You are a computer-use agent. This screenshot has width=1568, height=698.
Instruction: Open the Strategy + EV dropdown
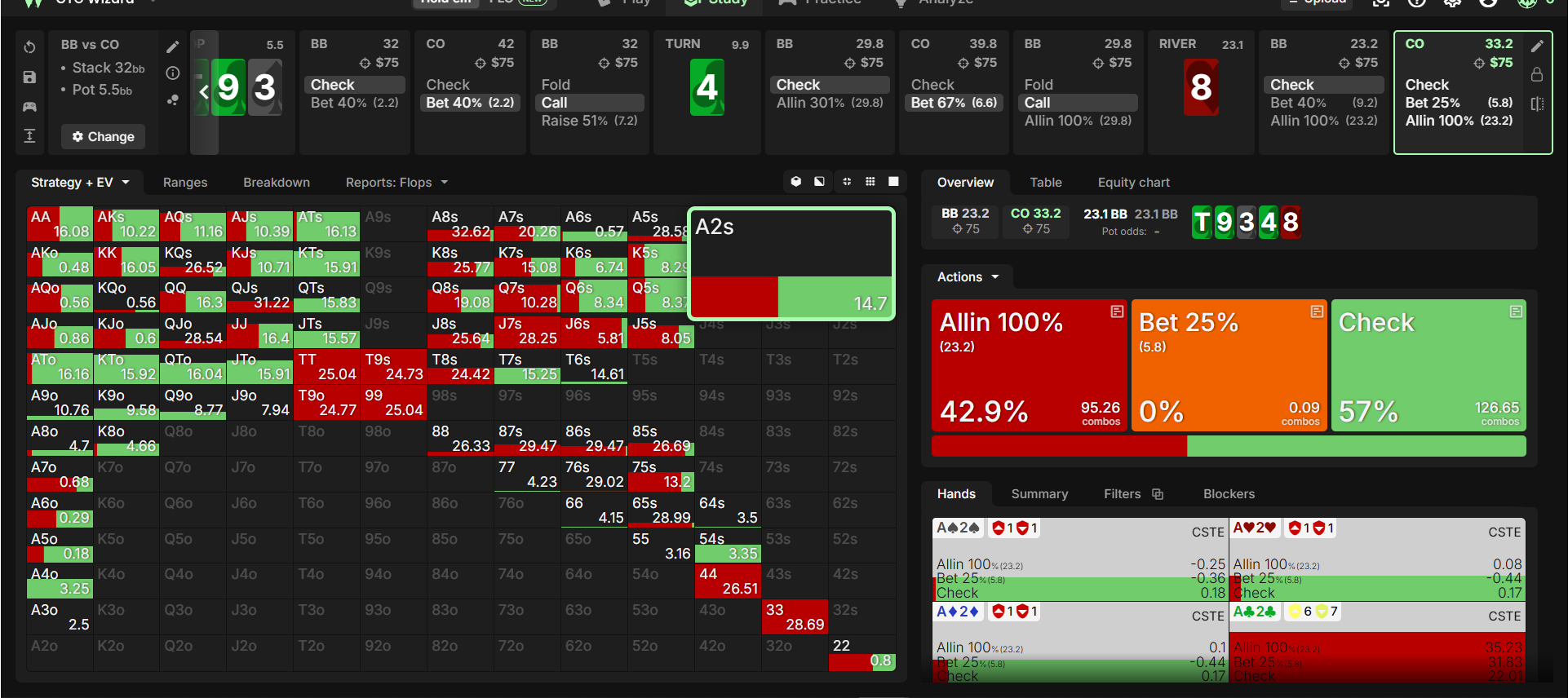coord(80,183)
